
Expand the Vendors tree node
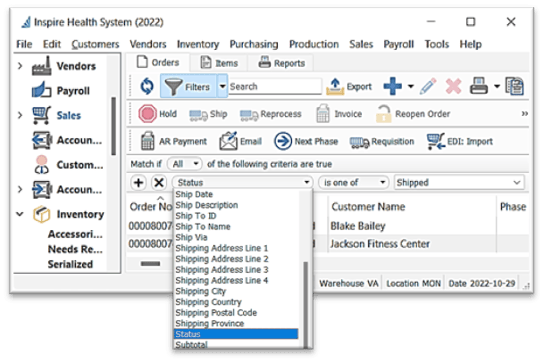click(20, 66)
